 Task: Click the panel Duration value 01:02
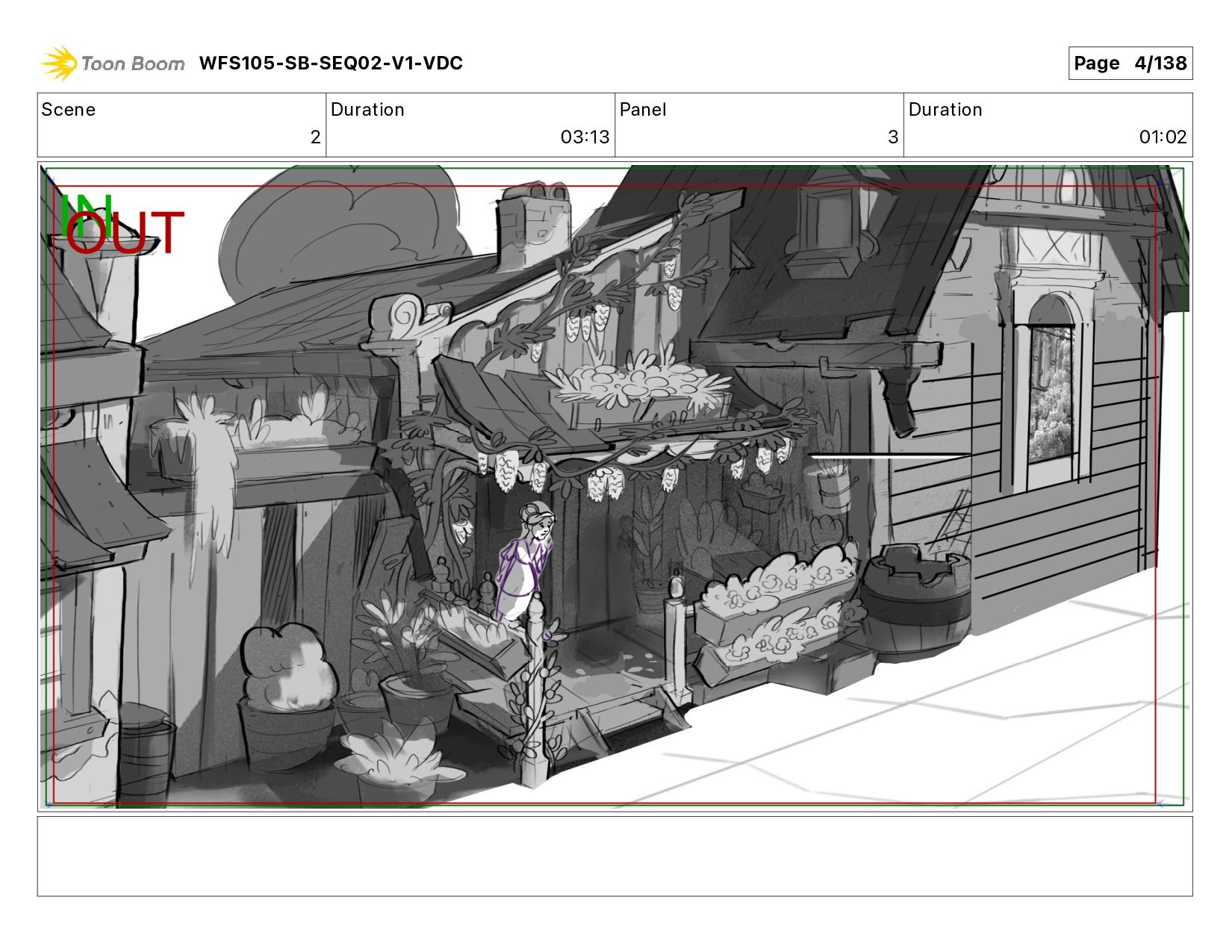1163,137
